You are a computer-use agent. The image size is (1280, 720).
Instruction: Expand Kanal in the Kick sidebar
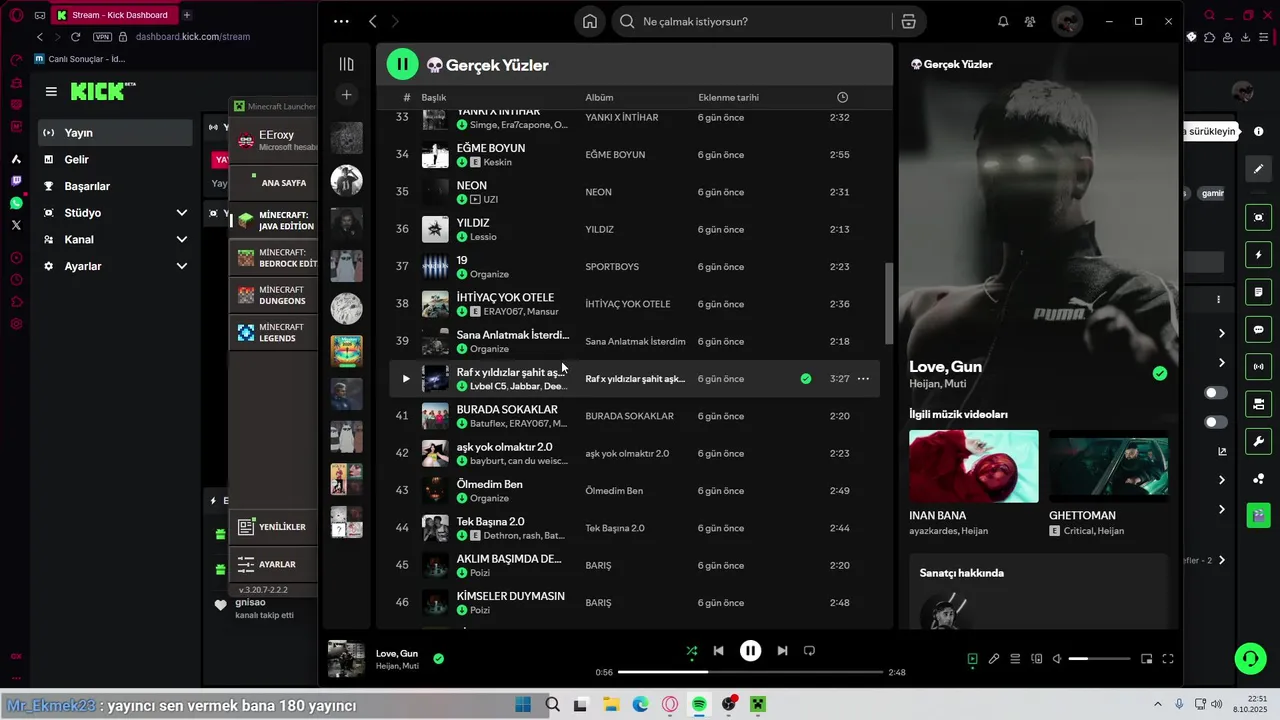point(115,240)
